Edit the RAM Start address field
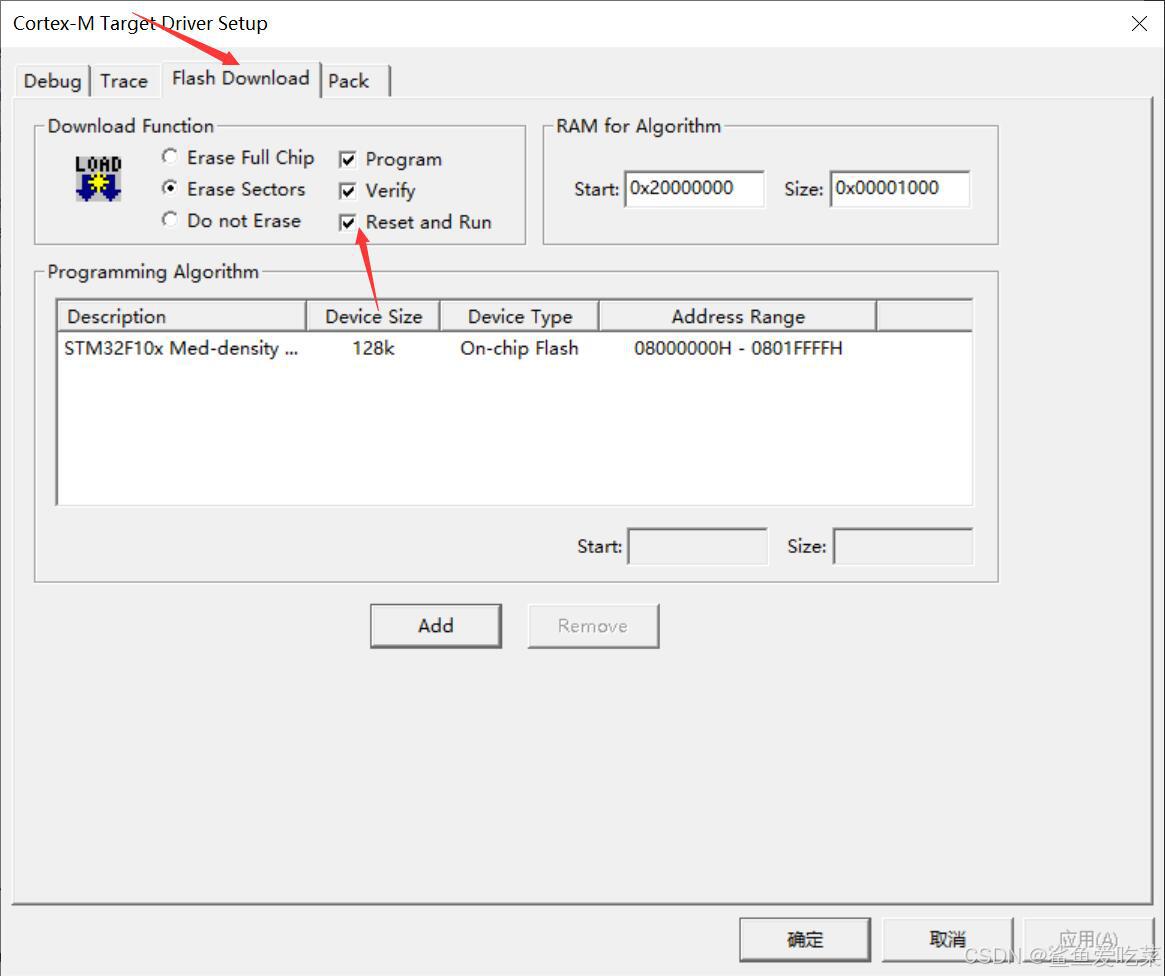1165x976 pixels. [x=694, y=189]
